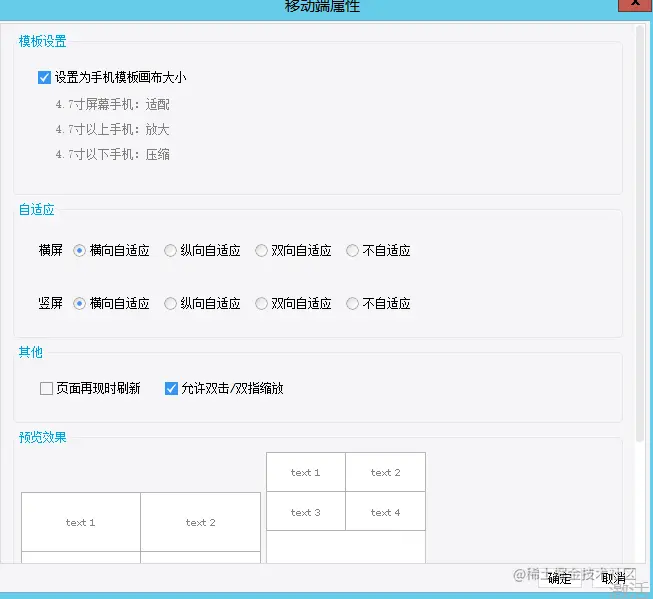Click the 预览效果 section heading
Viewport: 653px width, 599px height.
click(42, 437)
